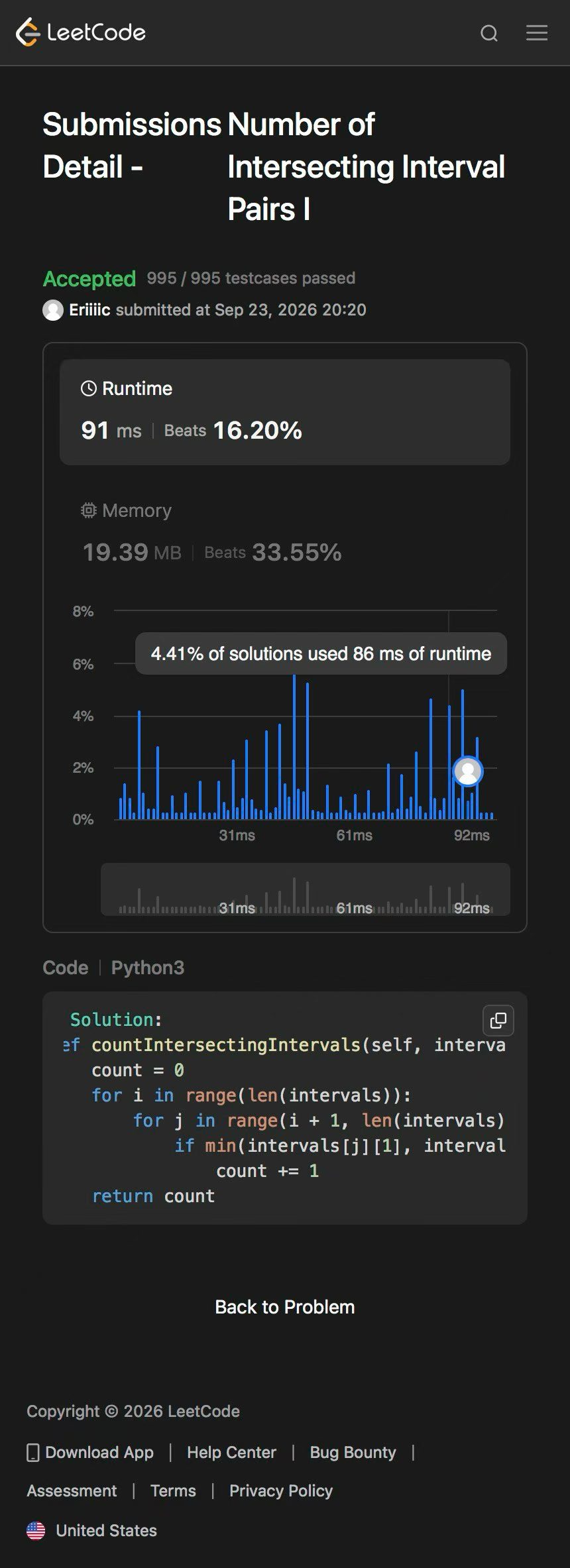The image size is (570, 1568).
Task: Click the 4.41% of solutions tooltip
Action: (x=321, y=653)
